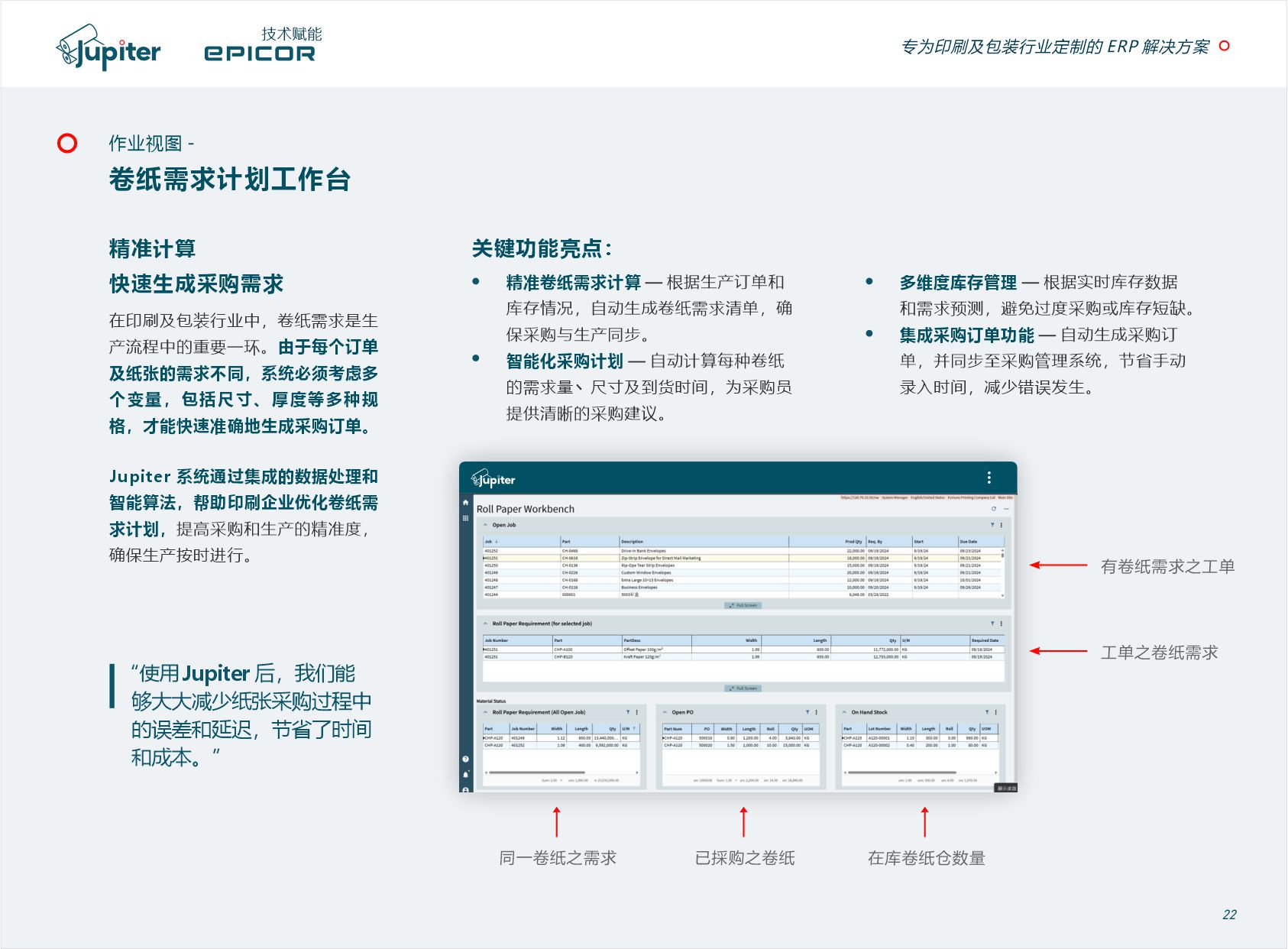Filter the On Hand Stock panel

(x=986, y=712)
